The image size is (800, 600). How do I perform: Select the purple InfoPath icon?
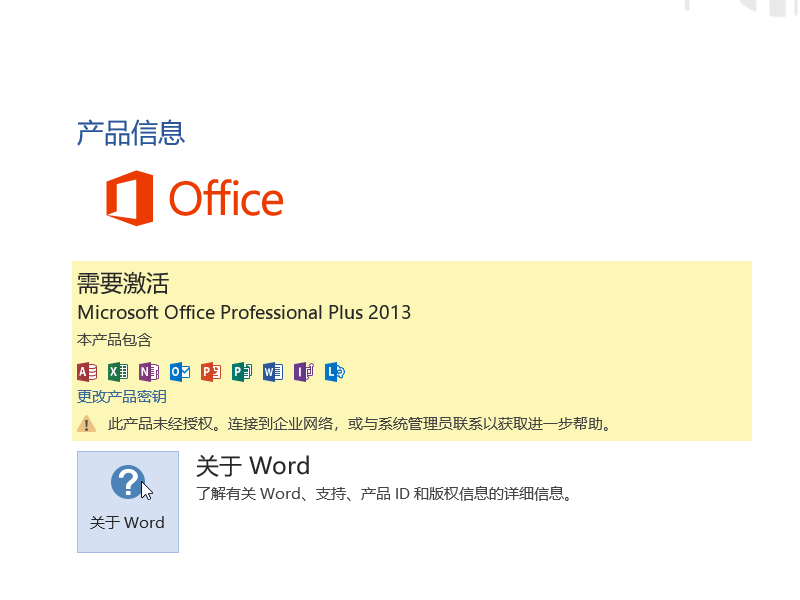[x=304, y=372]
